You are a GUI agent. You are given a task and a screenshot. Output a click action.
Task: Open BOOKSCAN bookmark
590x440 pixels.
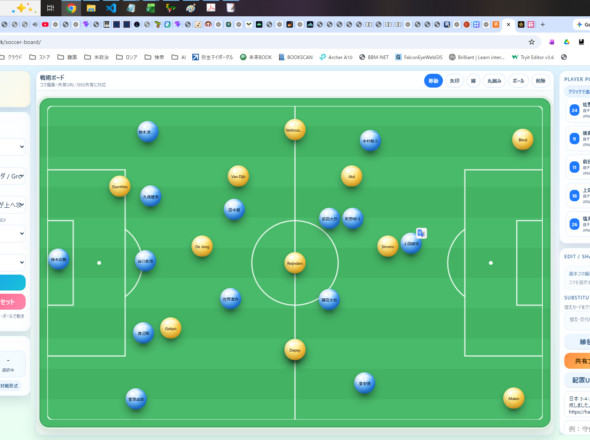click(296, 57)
